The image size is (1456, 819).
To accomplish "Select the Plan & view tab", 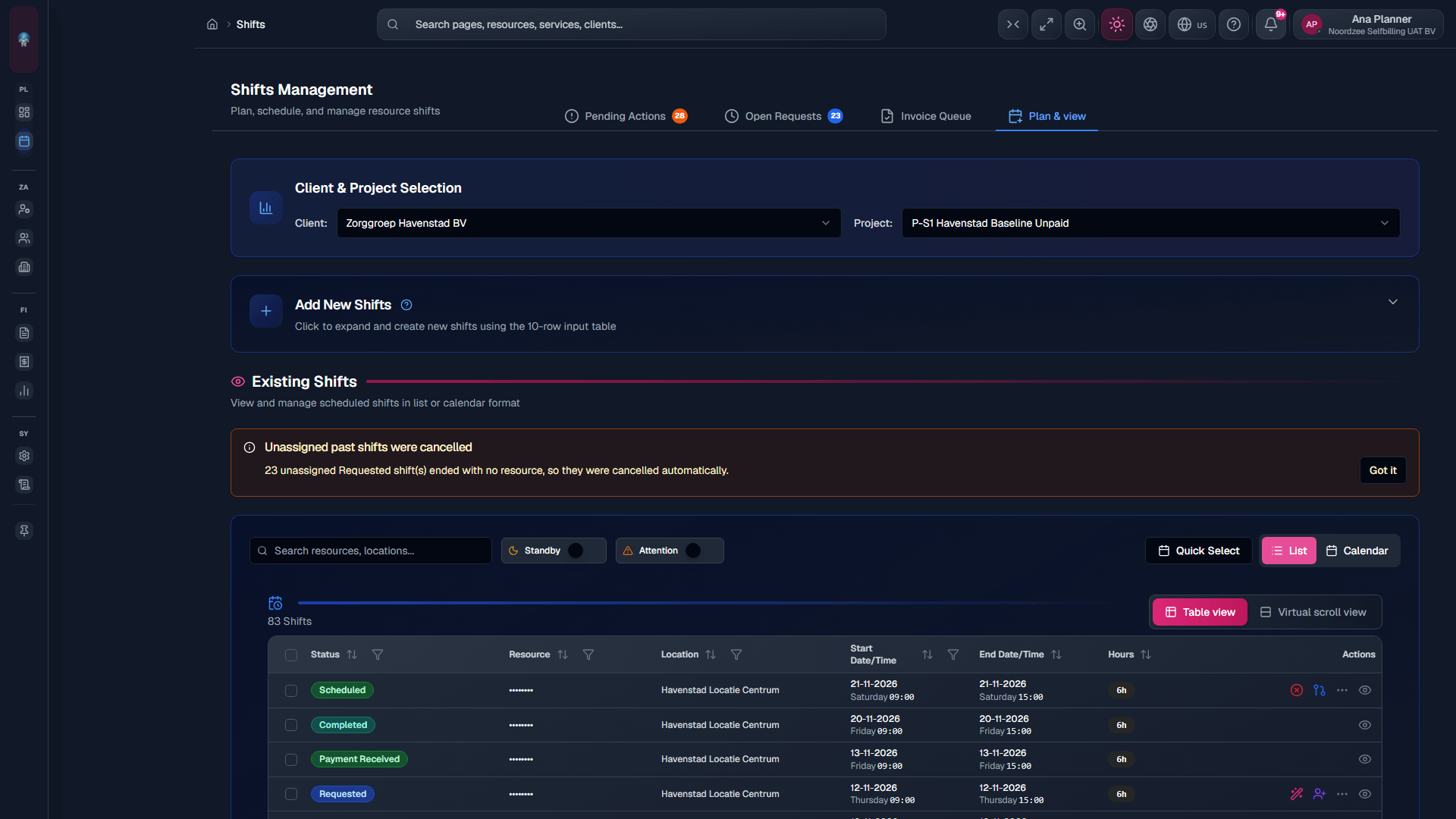I will [1046, 116].
